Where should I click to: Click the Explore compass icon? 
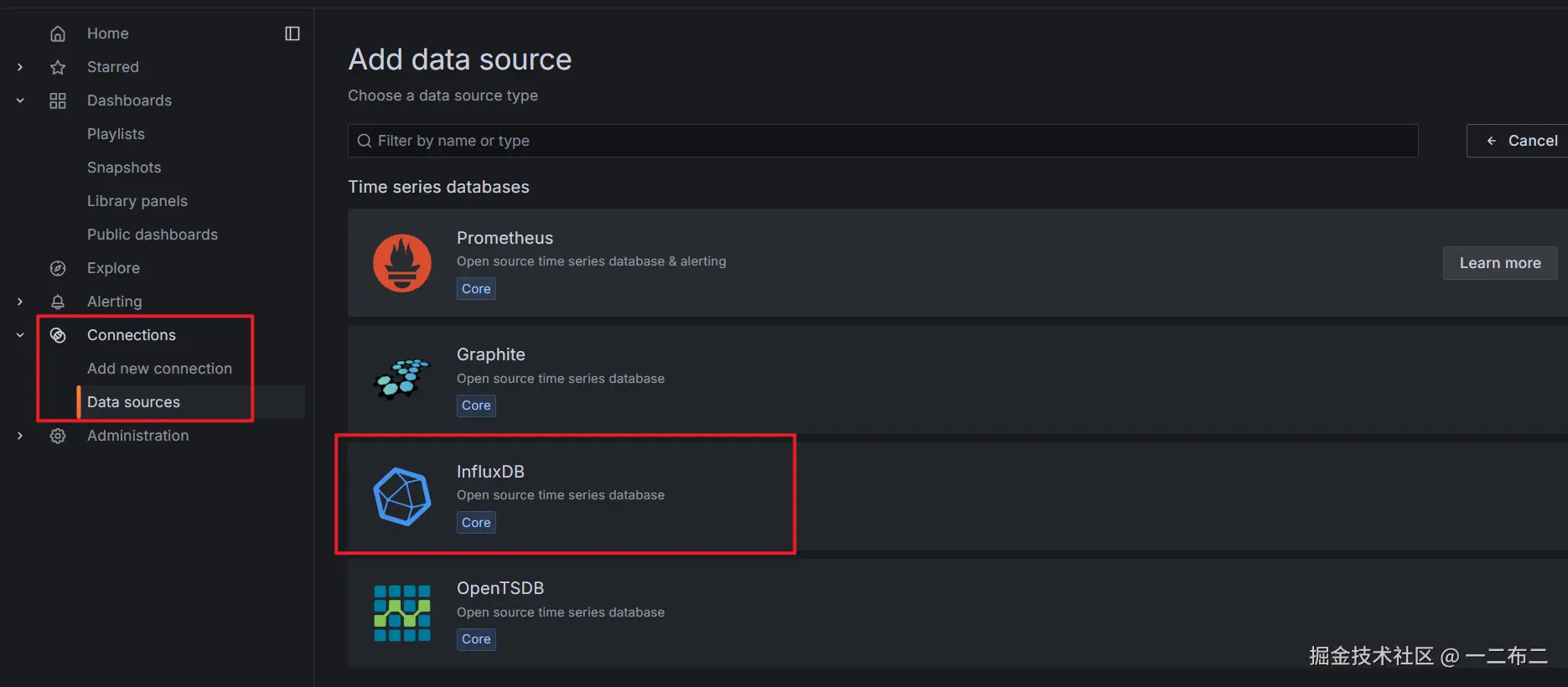pos(58,268)
